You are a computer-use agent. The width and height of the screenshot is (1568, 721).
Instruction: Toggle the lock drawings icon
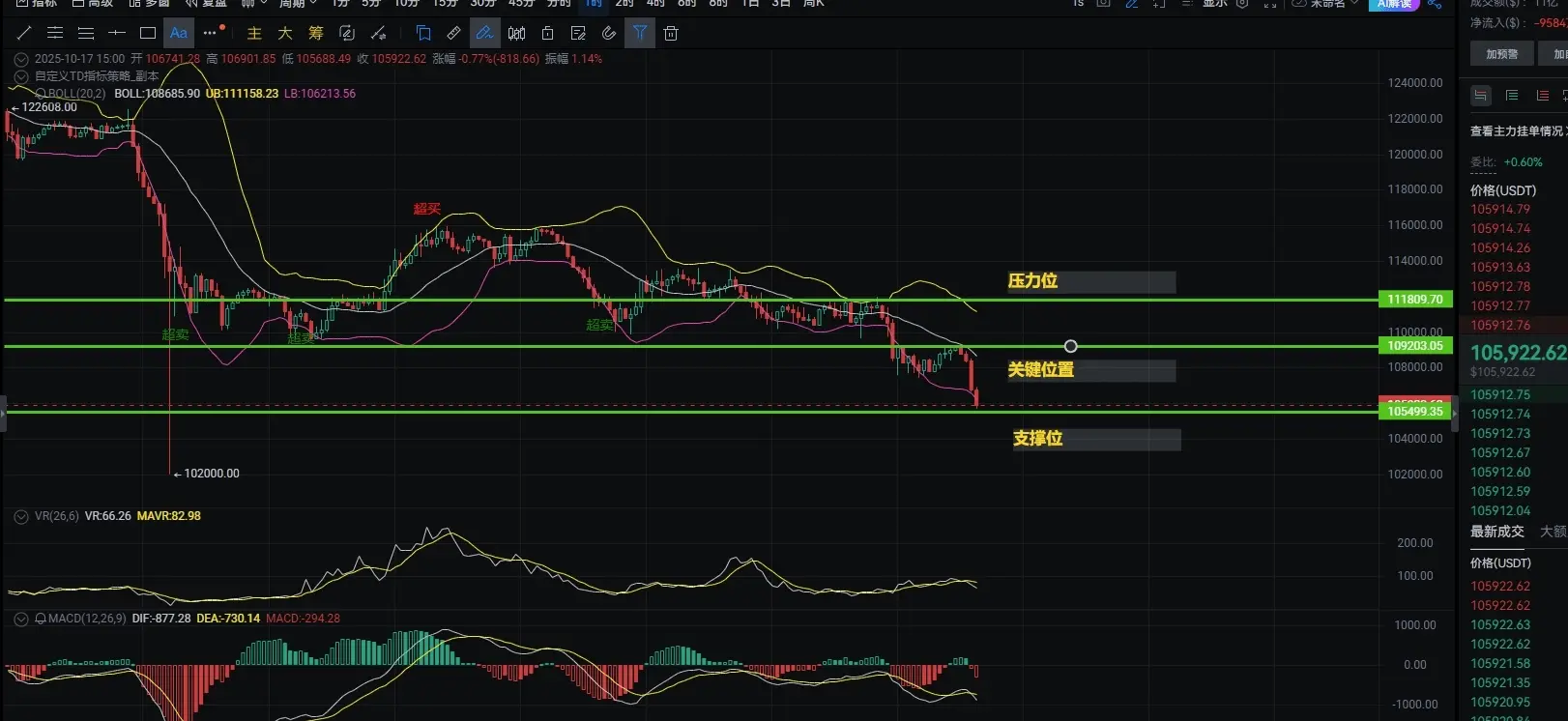tap(547, 33)
